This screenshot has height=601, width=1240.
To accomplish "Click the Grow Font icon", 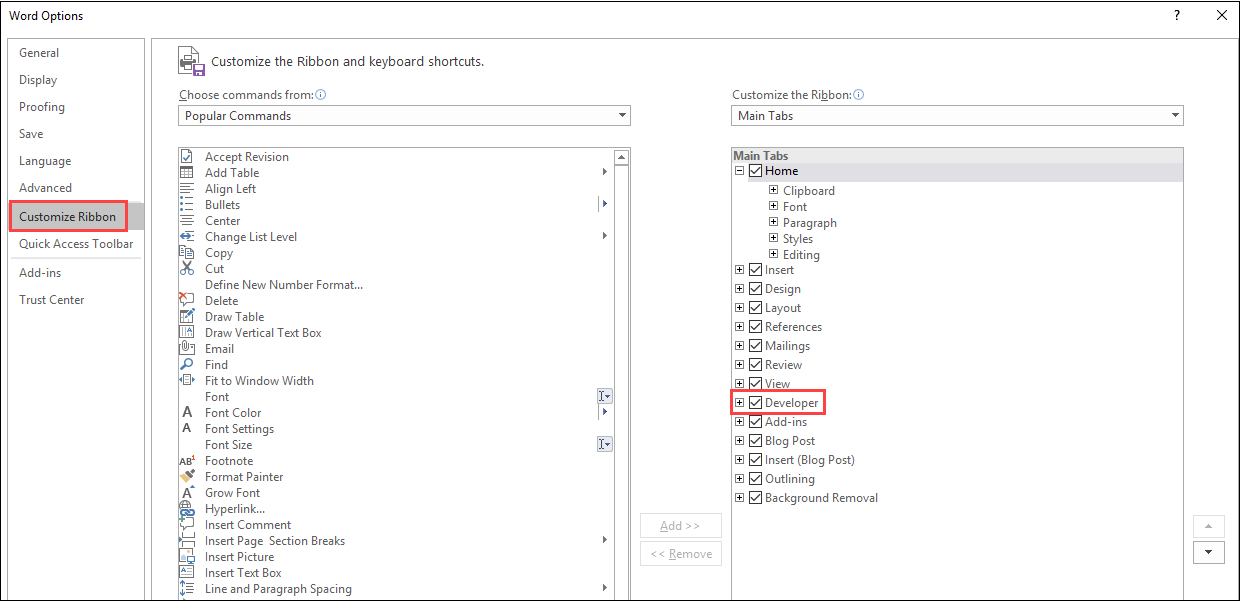I will click(x=186, y=493).
